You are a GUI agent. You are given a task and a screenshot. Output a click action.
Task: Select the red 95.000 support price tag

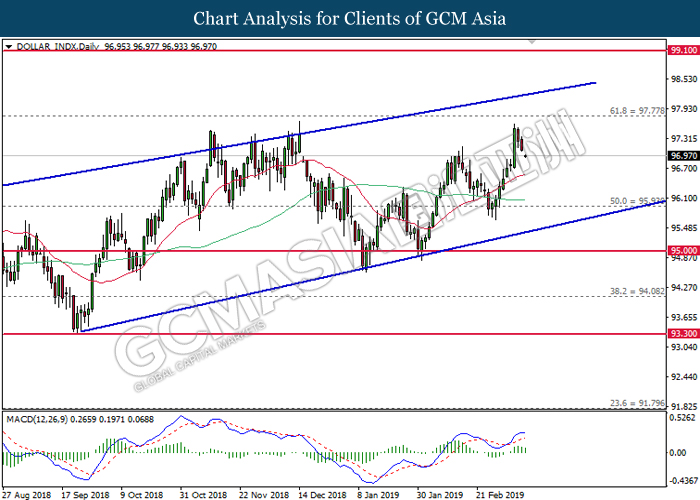click(x=683, y=251)
